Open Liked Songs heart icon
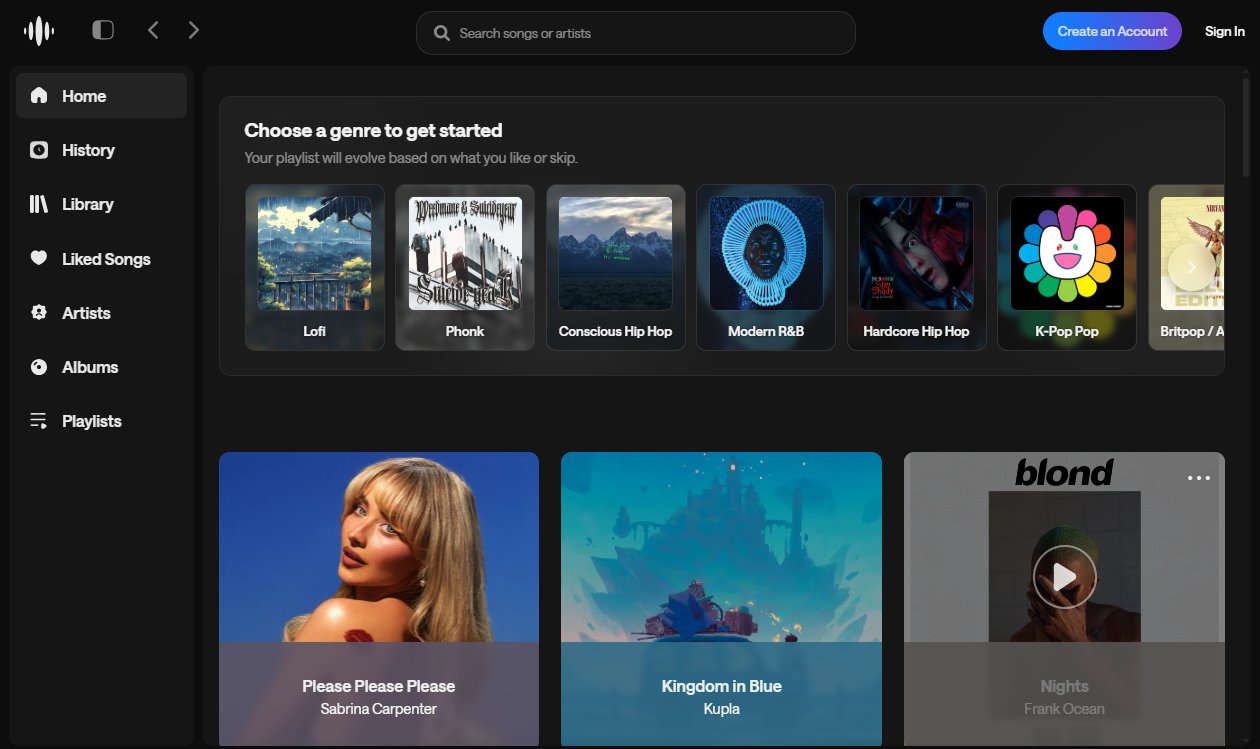Image resolution: width=1260 pixels, height=749 pixels. (x=39, y=258)
